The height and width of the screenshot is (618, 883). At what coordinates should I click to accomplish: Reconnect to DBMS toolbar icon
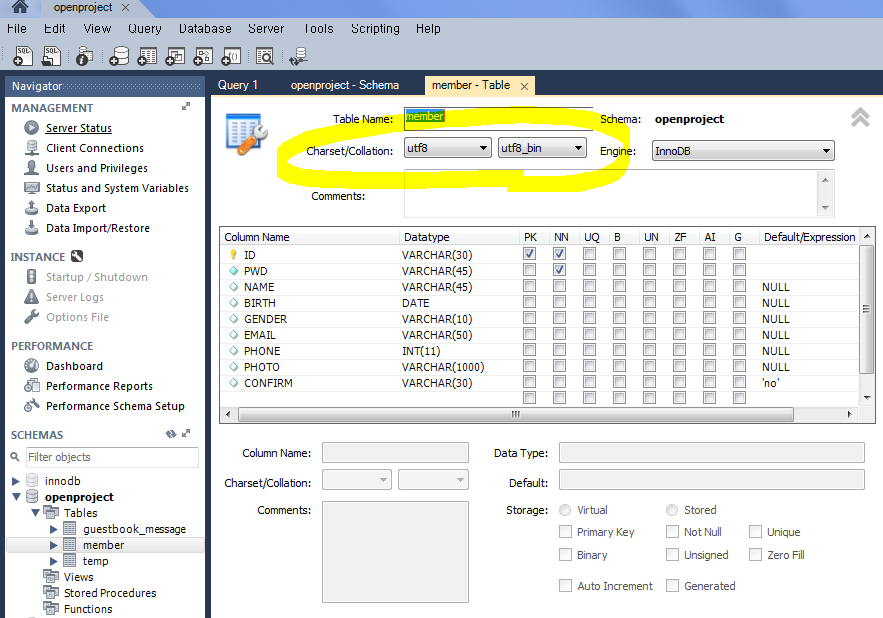298,56
